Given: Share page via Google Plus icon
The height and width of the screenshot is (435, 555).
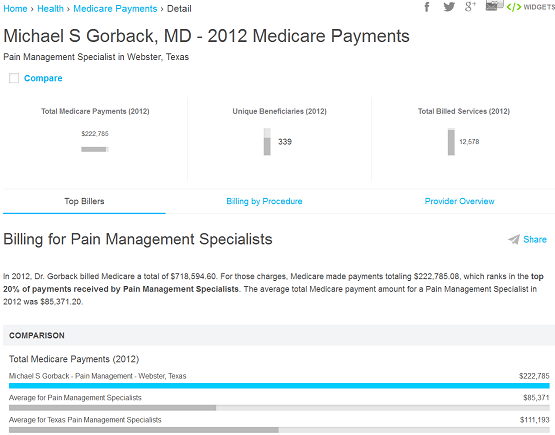Looking at the screenshot, I should 470,7.
